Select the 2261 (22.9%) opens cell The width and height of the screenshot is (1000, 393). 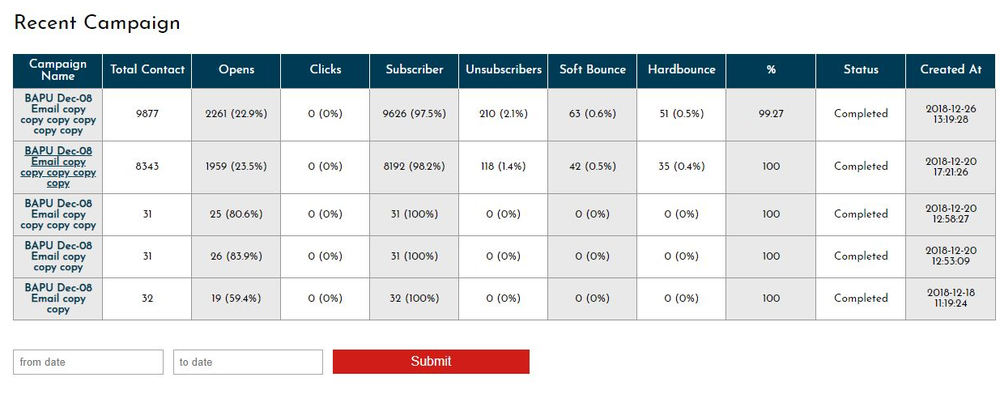[236, 114]
